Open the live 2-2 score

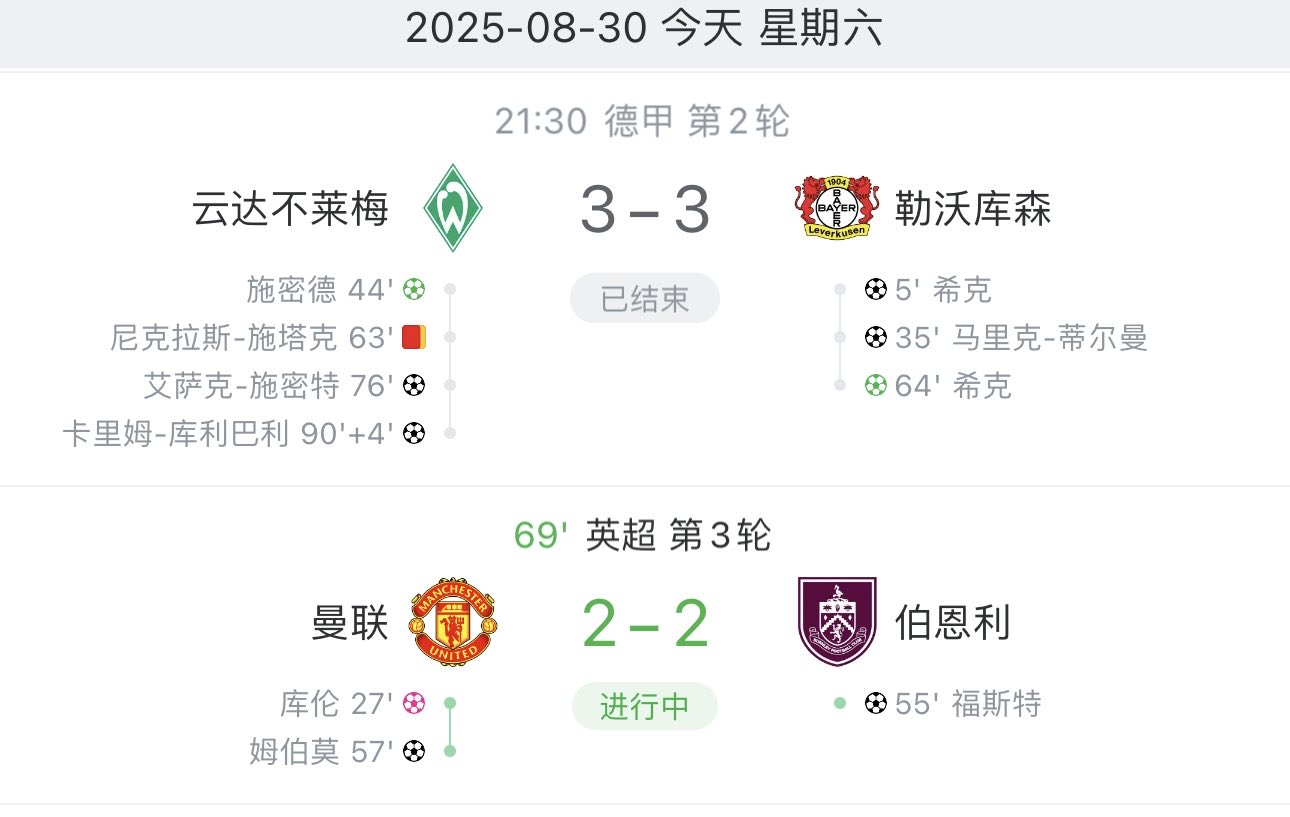[x=645, y=623]
